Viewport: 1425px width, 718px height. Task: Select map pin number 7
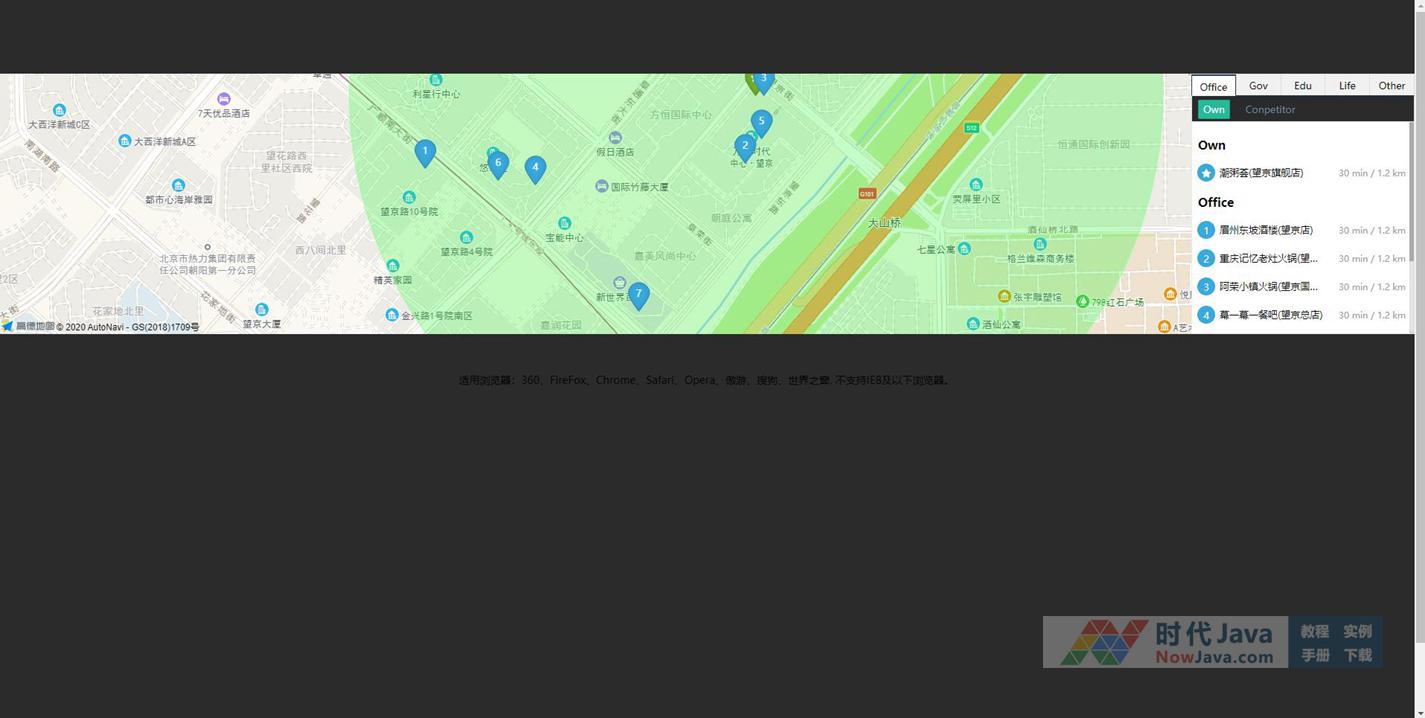pos(638,294)
